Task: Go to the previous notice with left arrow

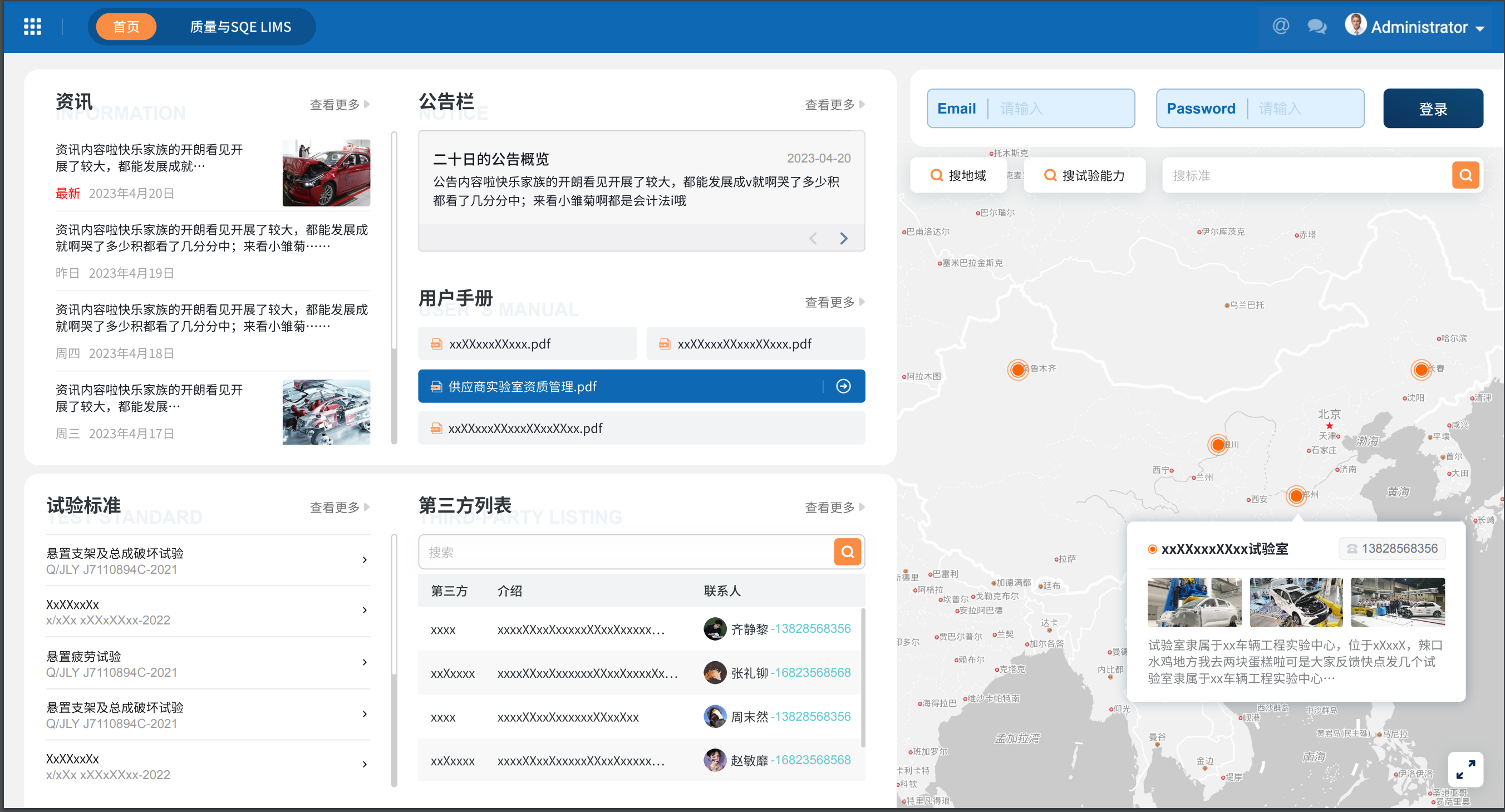Action: tap(813, 238)
